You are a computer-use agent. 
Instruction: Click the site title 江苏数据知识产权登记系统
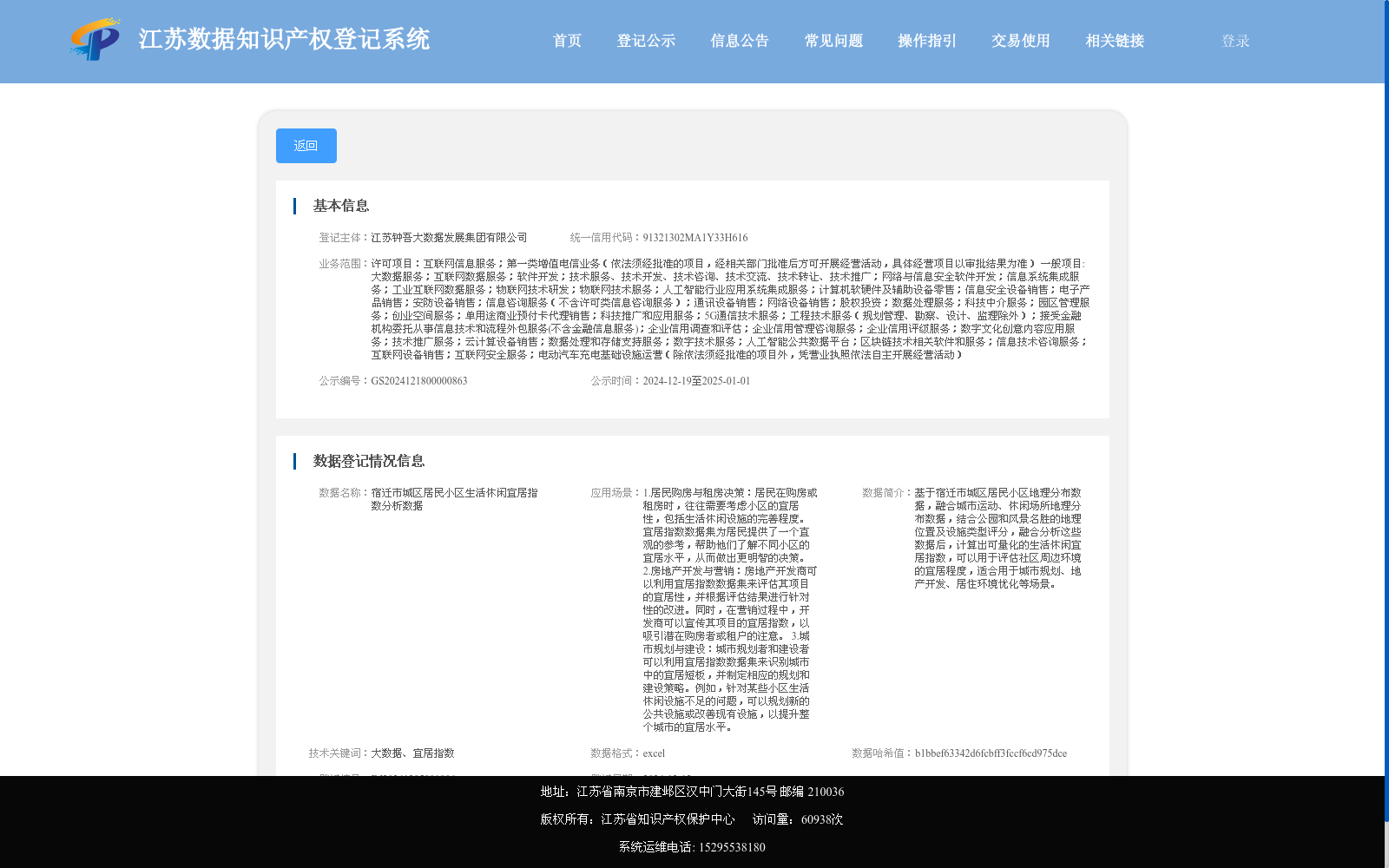pyautogui.click(x=284, y=39)
